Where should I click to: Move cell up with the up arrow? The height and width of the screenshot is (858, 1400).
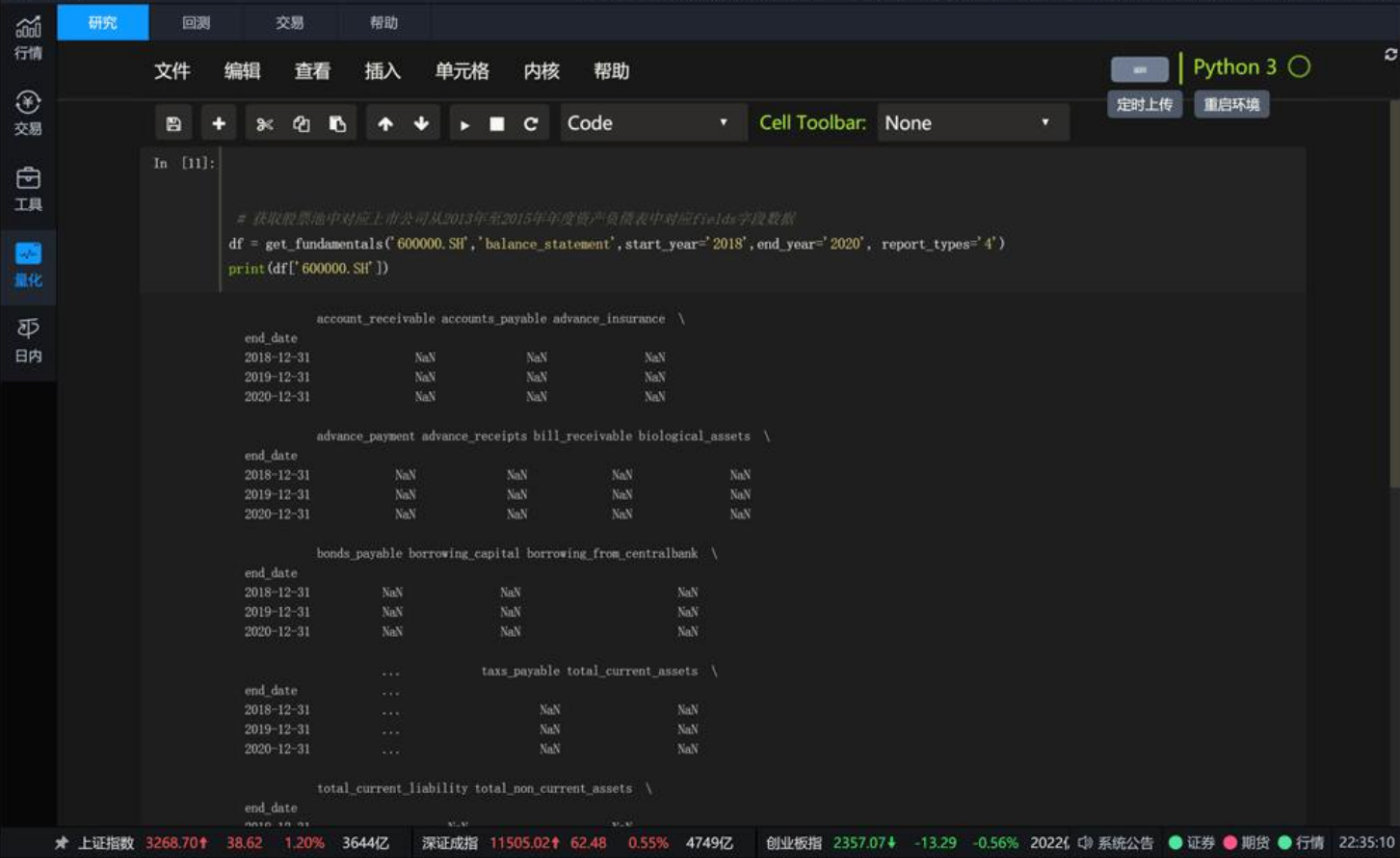[x=385, y=124]
